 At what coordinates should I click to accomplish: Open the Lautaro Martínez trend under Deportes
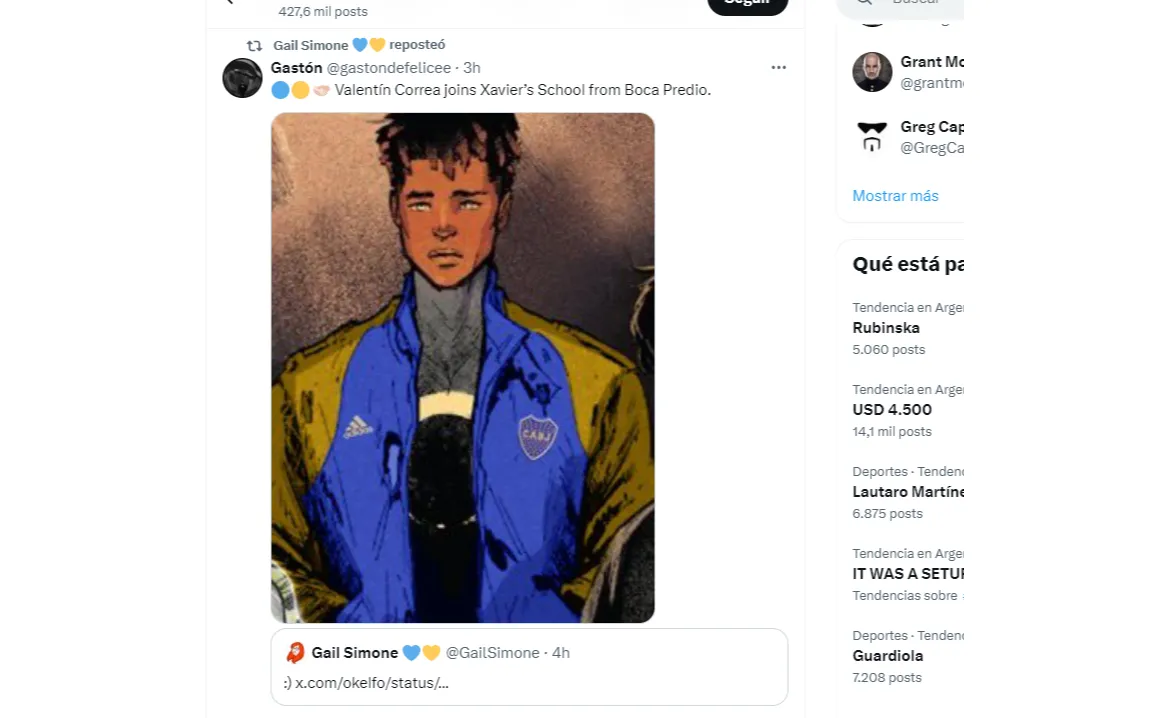click(908, 491)
